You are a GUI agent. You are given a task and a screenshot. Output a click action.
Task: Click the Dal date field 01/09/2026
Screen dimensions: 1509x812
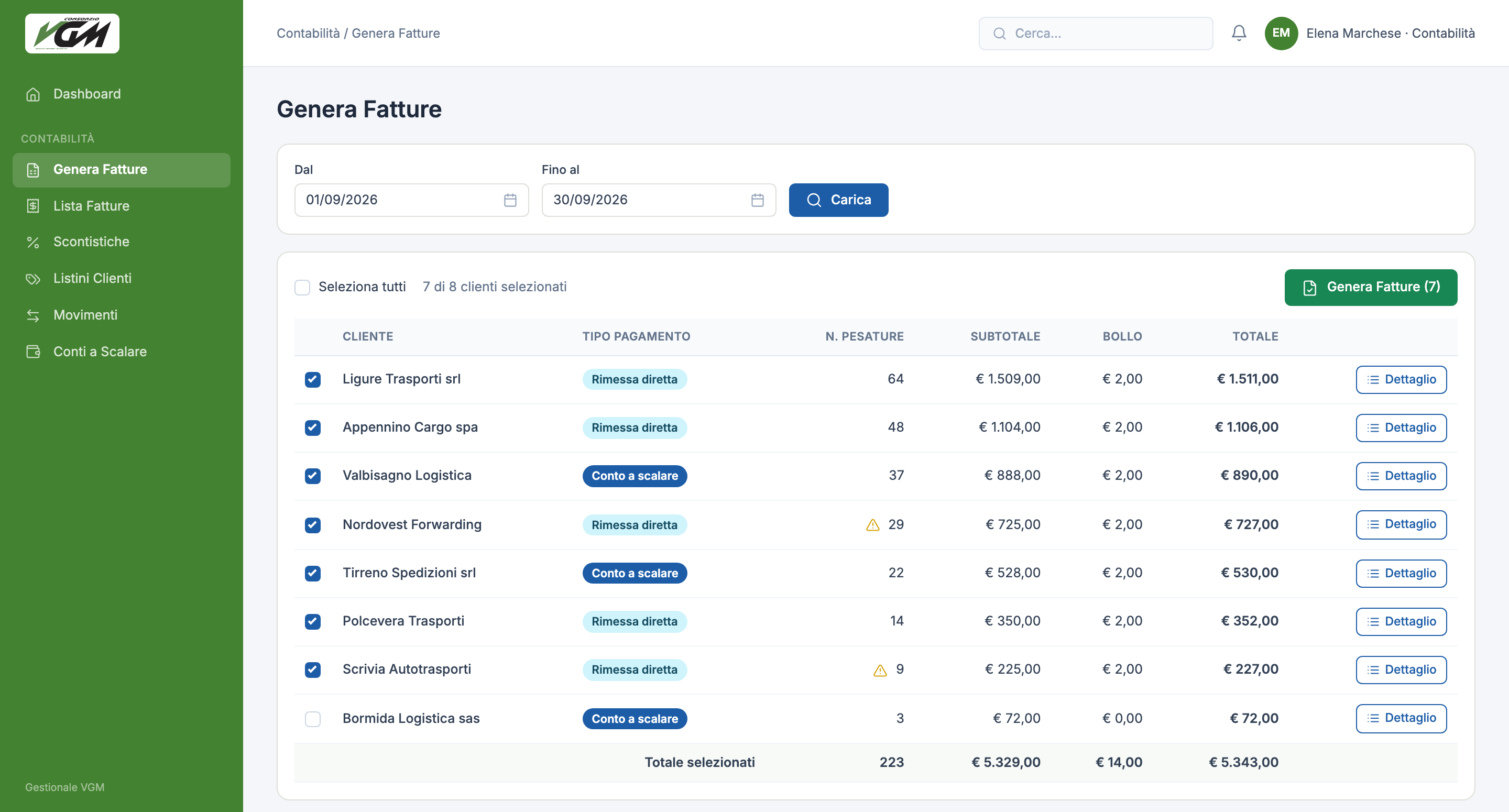411,200
